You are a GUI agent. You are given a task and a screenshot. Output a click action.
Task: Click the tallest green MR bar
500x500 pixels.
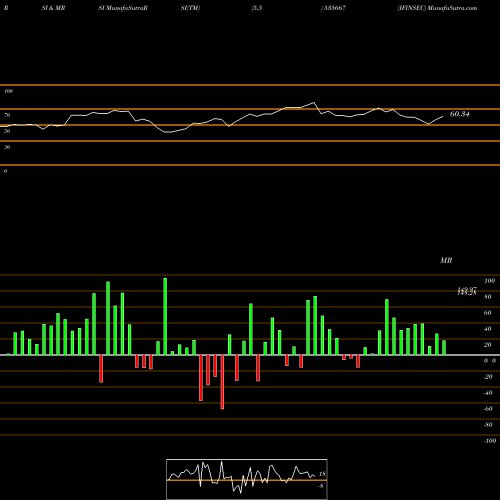tap(165, 316)
